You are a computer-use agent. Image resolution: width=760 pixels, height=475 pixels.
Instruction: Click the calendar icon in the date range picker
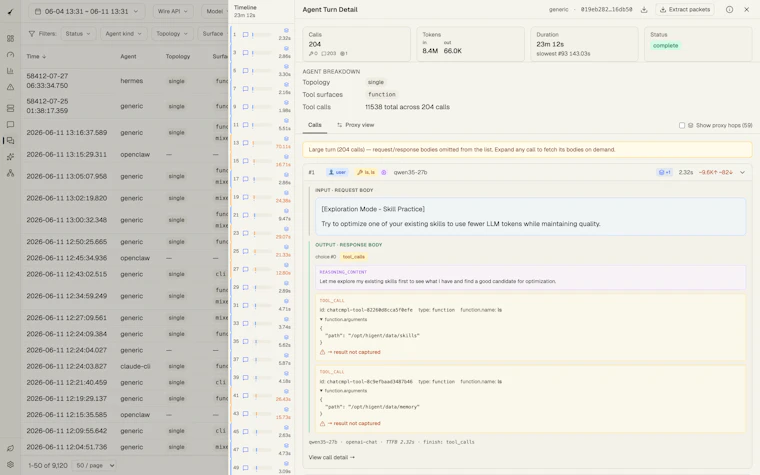pos(37,11)
